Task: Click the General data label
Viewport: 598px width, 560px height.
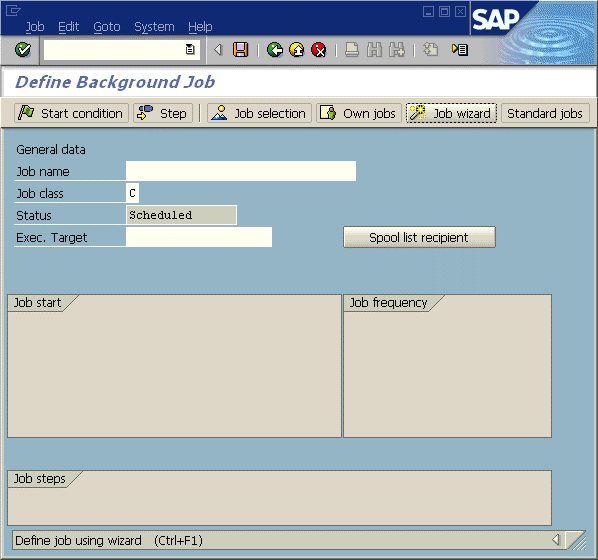Action: tap(51, 150)
